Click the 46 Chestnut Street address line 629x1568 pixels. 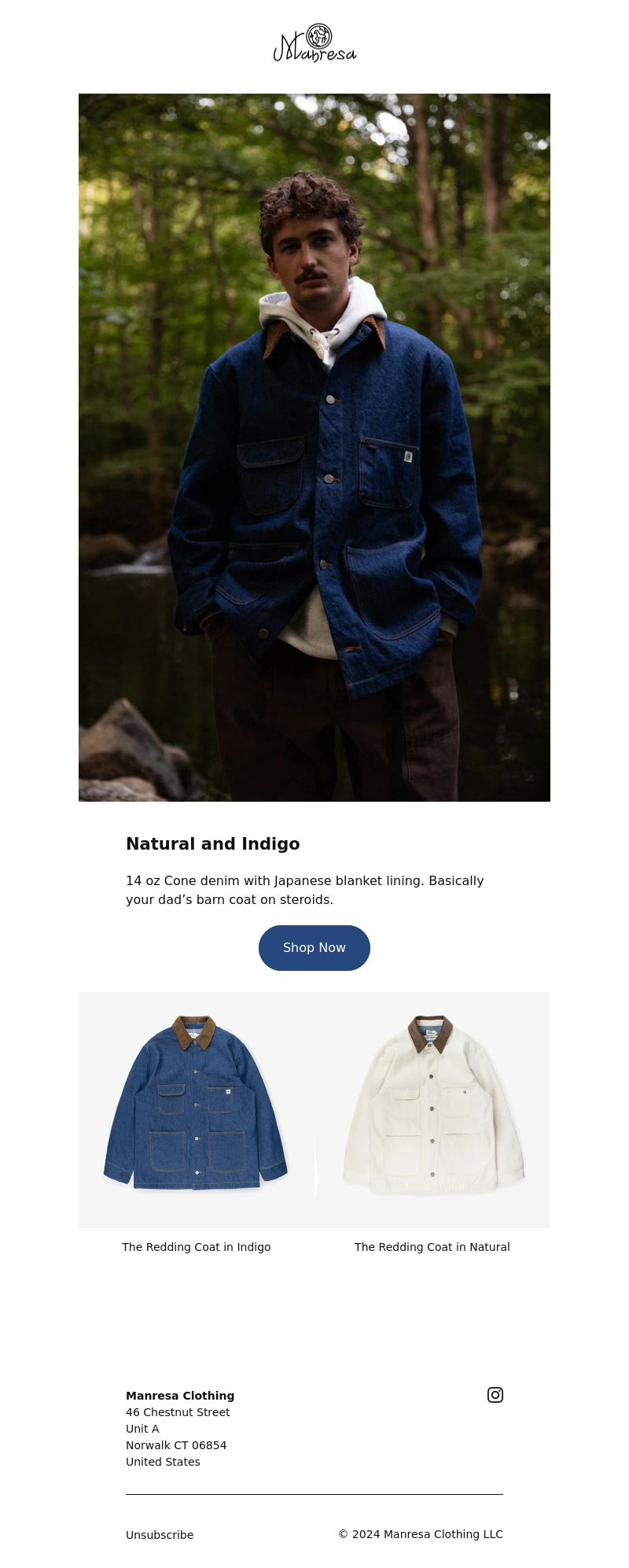coord(178,1412)
